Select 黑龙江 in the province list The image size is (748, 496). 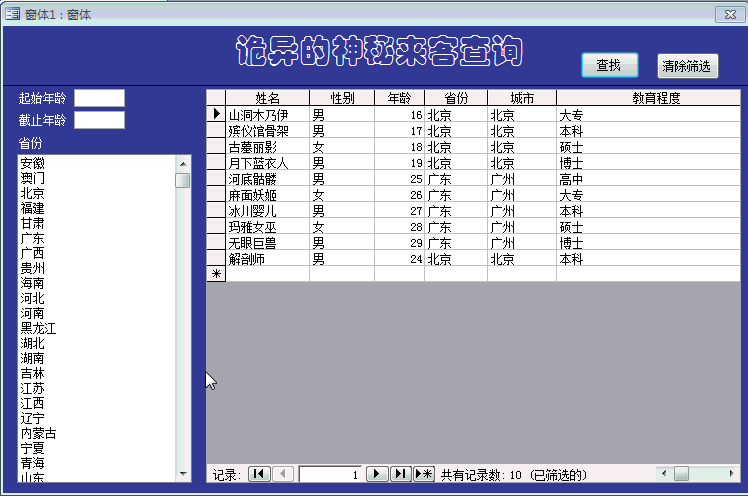pos(96,329)
